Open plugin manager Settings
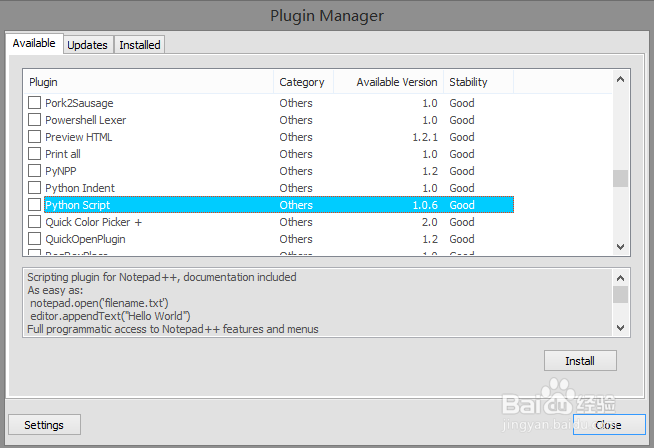654x448 pixels. 44,425
